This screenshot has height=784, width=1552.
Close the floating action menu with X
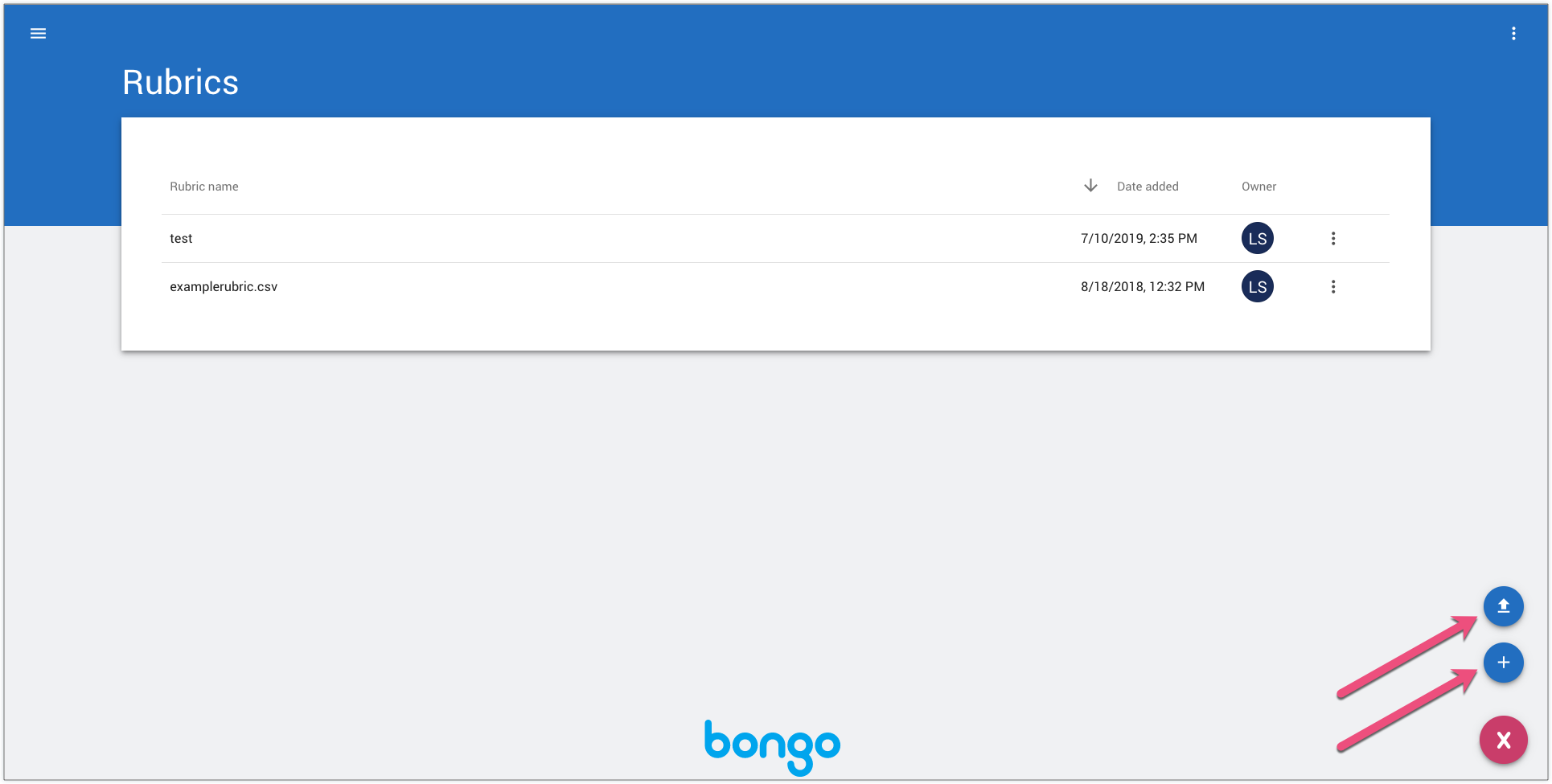tap(1503, 740)
